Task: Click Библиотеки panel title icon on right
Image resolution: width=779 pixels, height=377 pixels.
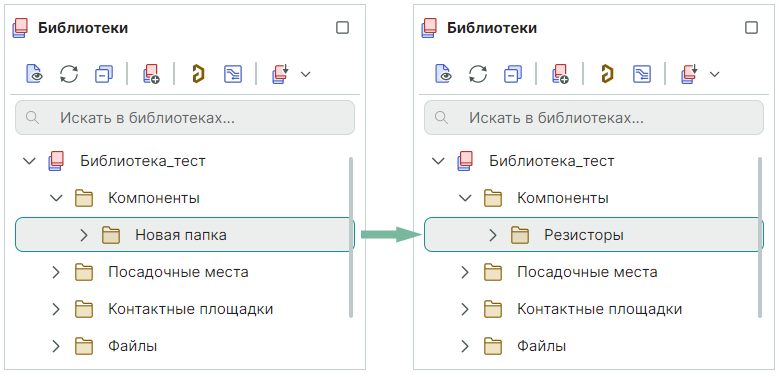Action: [x=429, y=28]
